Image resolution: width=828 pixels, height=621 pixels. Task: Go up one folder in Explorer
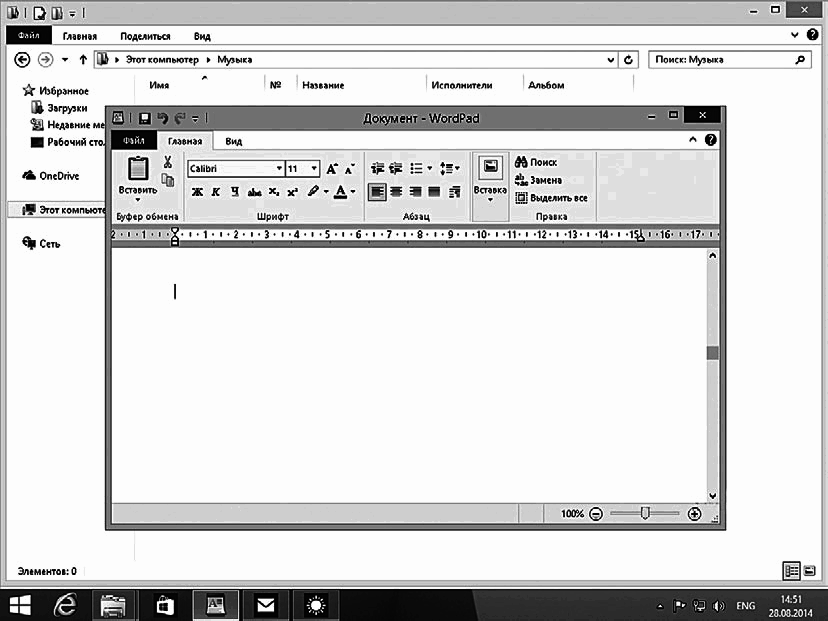(83, 60)
